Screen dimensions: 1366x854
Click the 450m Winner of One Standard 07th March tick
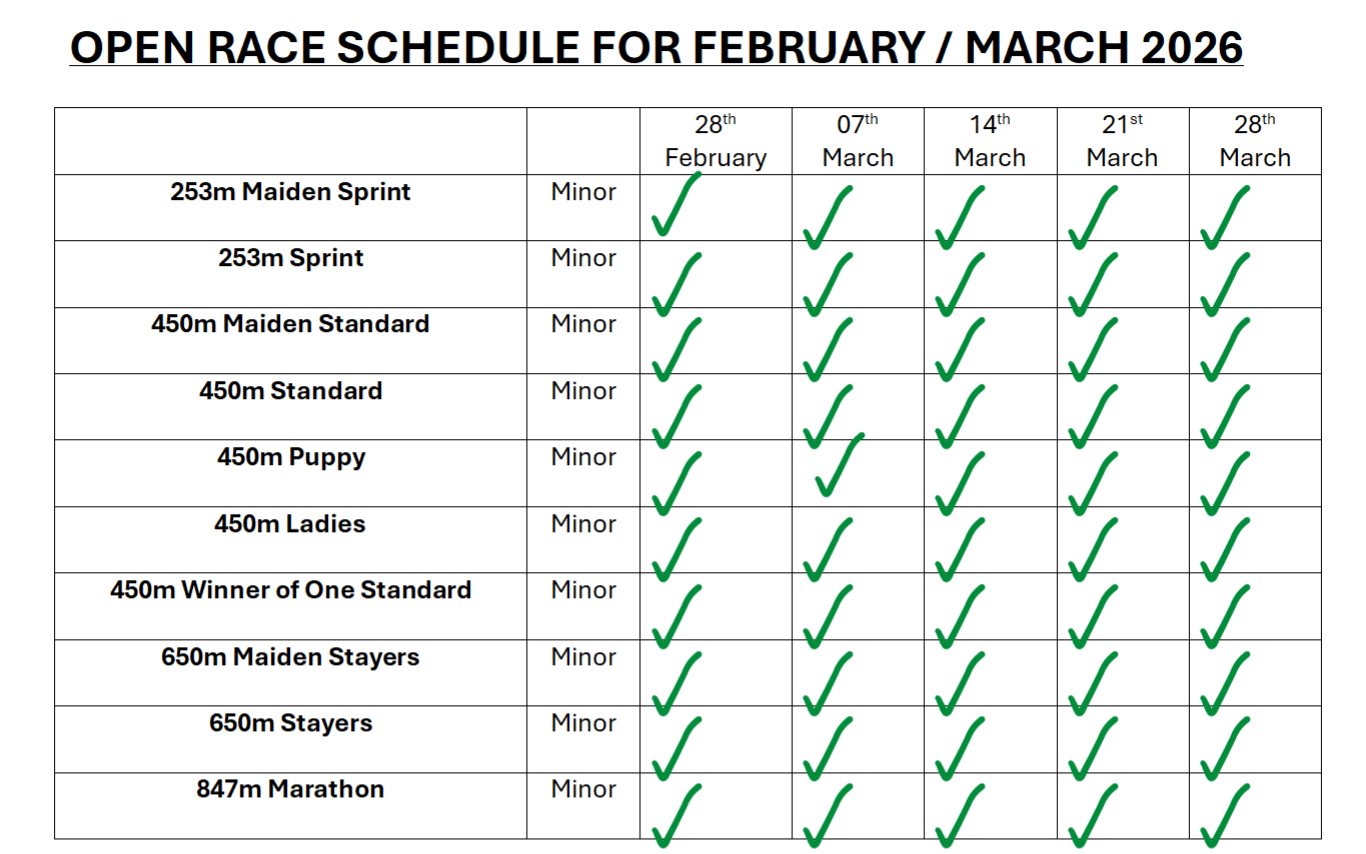(x=827, y=616)
